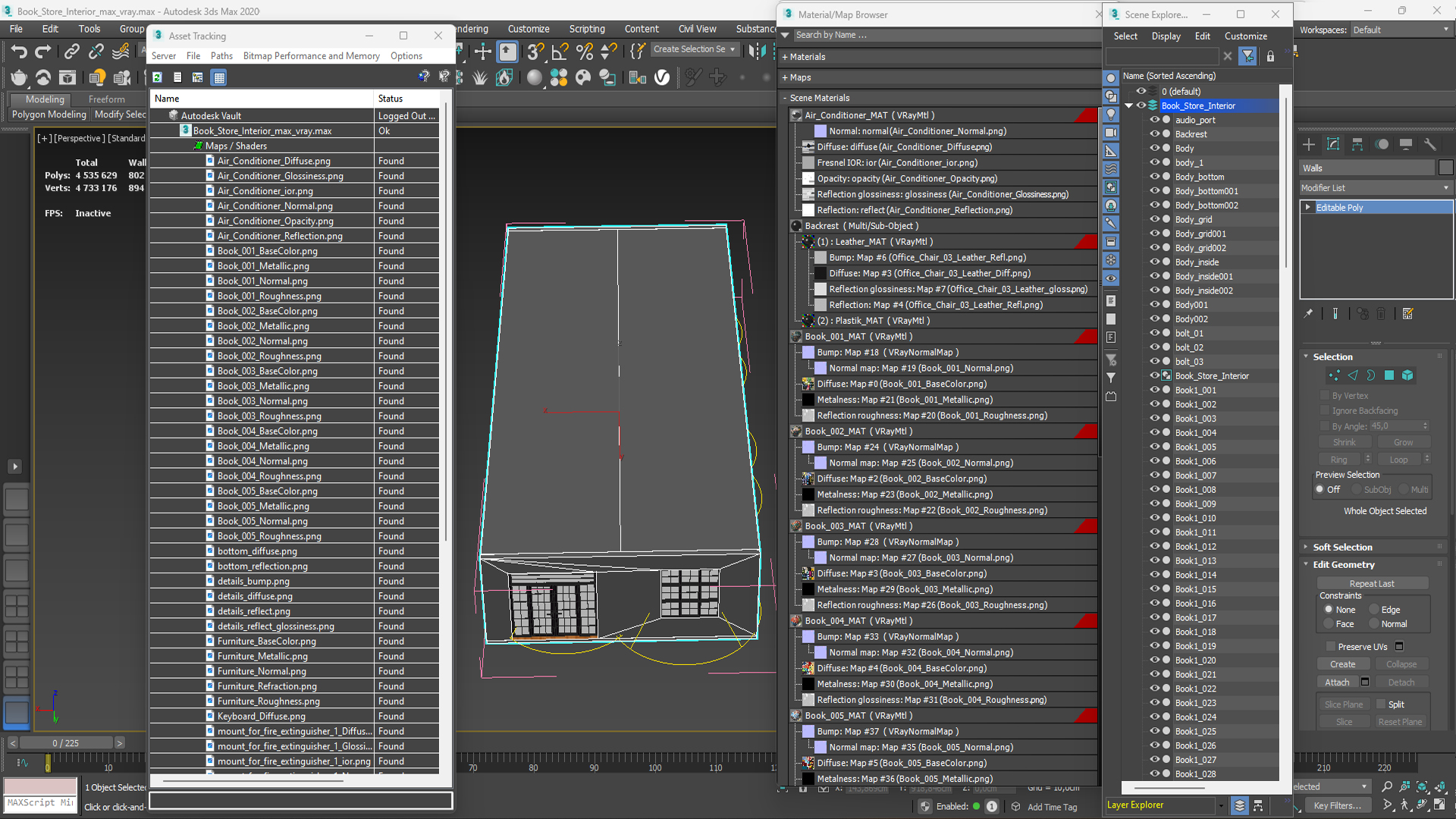Click the Attach button in Edit Geometry
Viewport: 1456px width, 819px height.
tap(1337, 682)
